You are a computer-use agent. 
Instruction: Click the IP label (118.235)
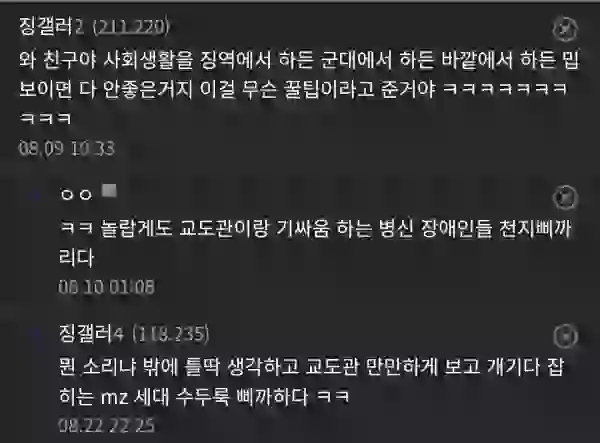coord(171,334)
